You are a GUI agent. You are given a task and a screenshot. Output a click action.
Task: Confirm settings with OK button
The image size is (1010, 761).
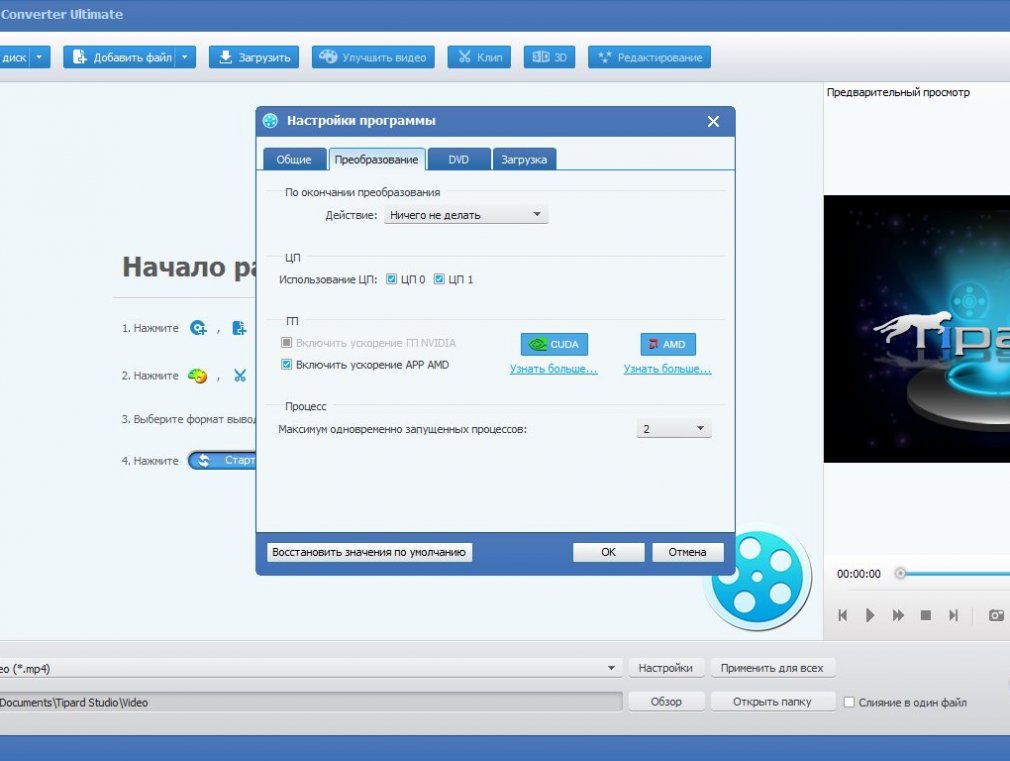[x=609, y=552]
